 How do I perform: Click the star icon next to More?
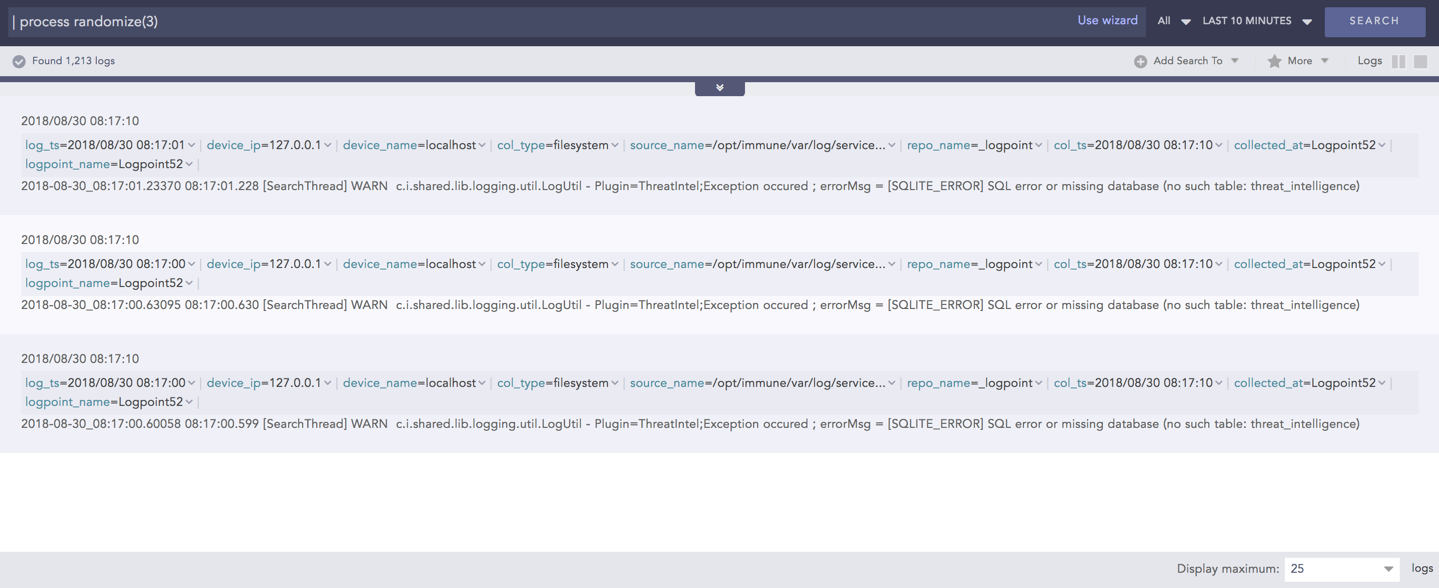tap(1271, 60)
